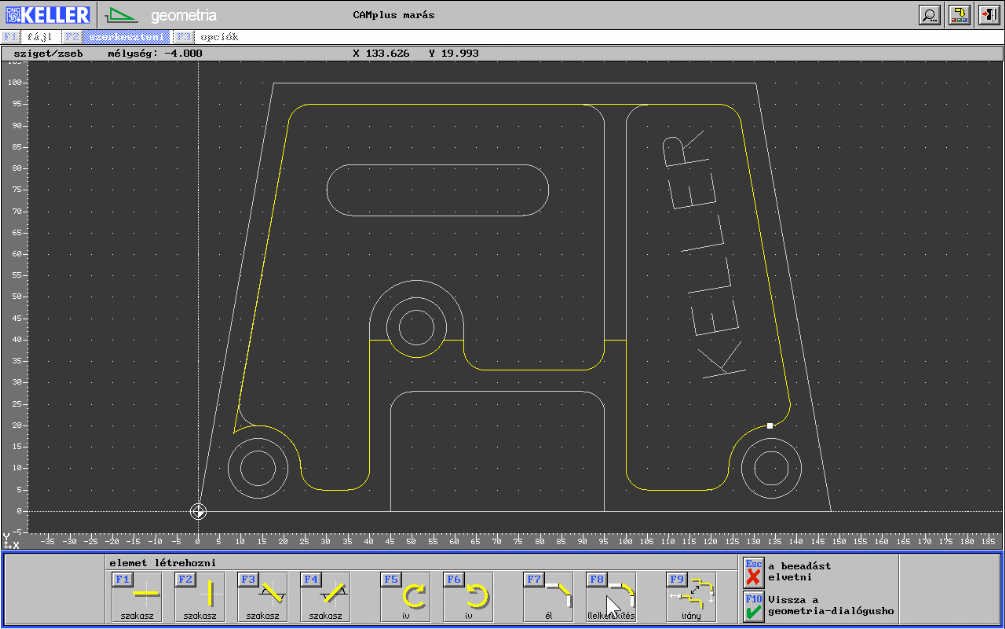Select the F2 vertical line segment tool
This screenshot has height=629, width=1005.
coord(199,597)
